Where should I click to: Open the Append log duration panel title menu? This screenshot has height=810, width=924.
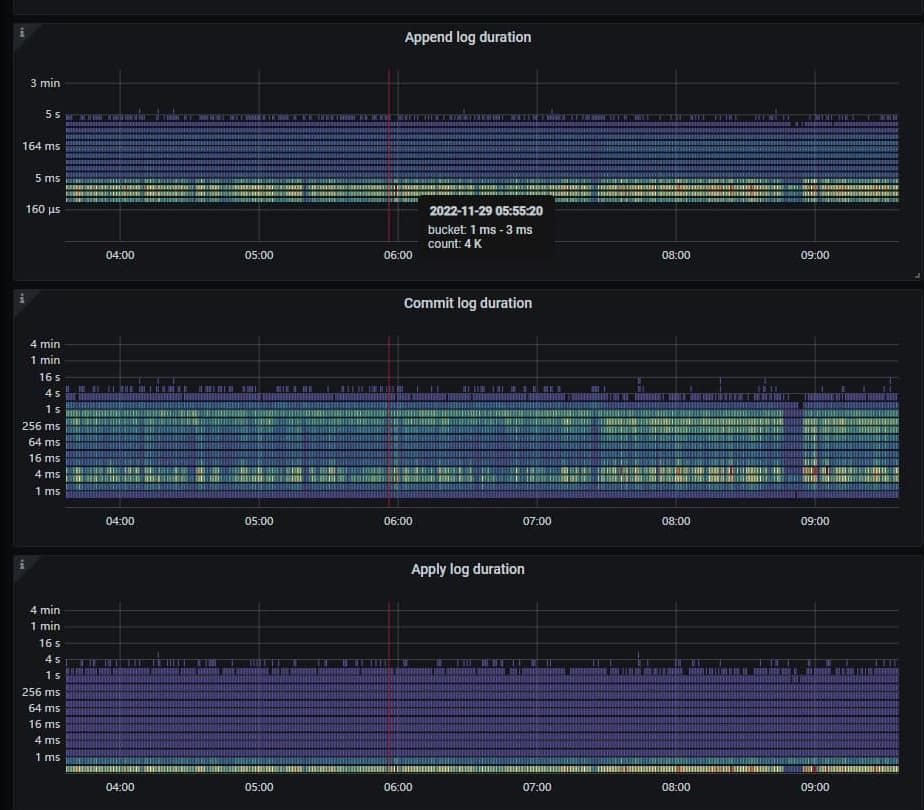pos(467,37)
